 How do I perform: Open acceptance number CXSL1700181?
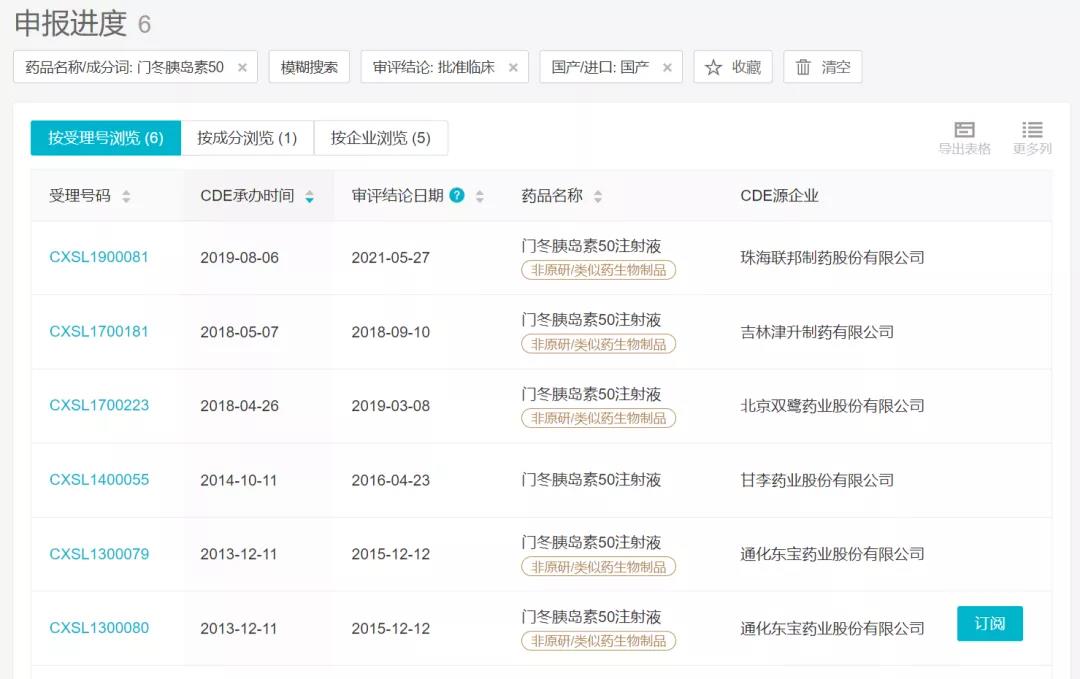[99, 331]
